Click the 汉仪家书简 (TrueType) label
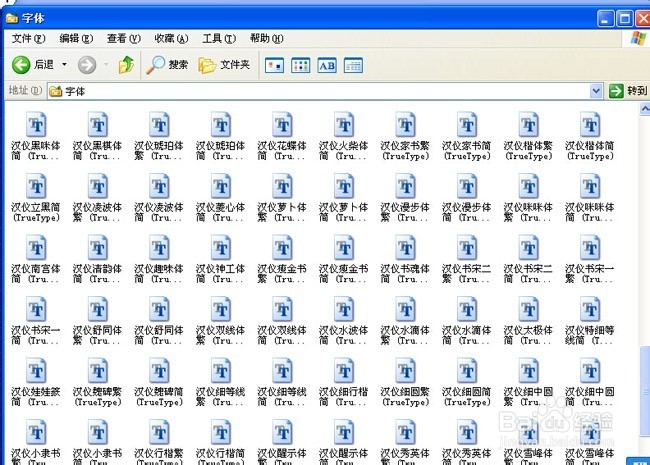 (x=467, y=151)
